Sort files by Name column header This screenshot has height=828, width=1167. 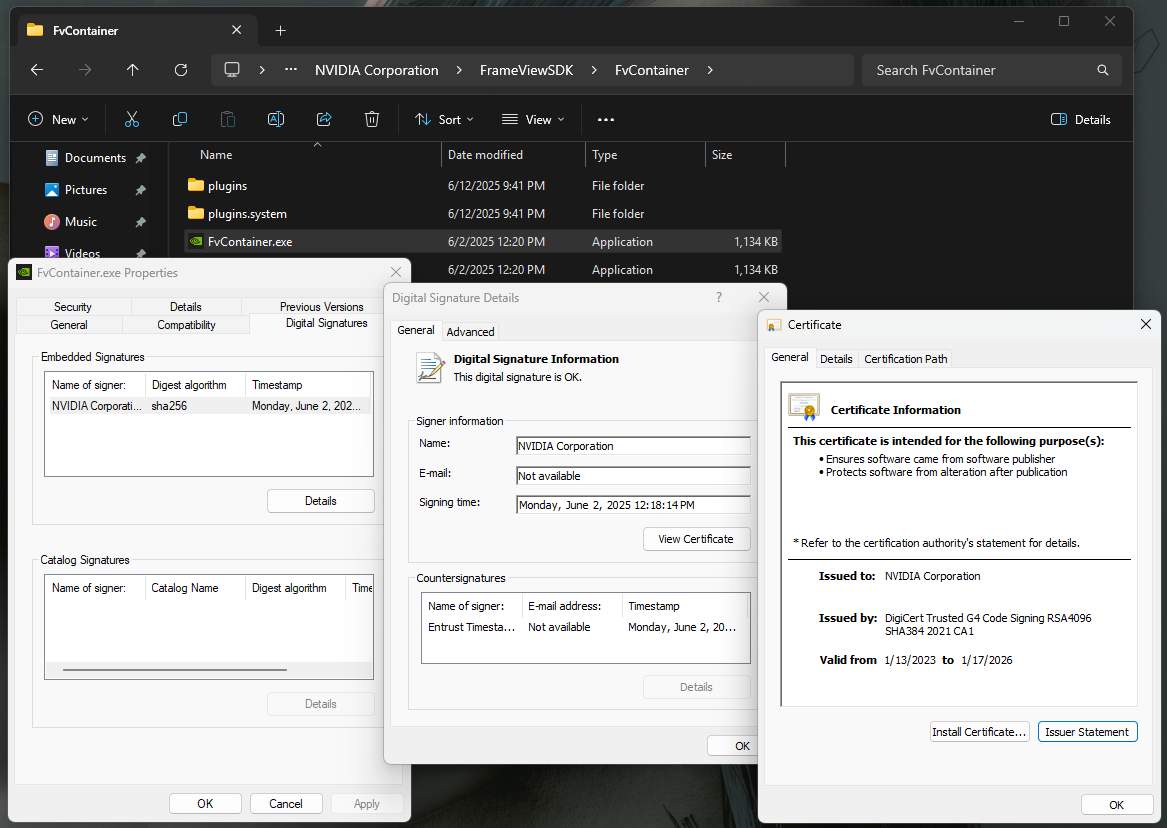coord(305,155)
